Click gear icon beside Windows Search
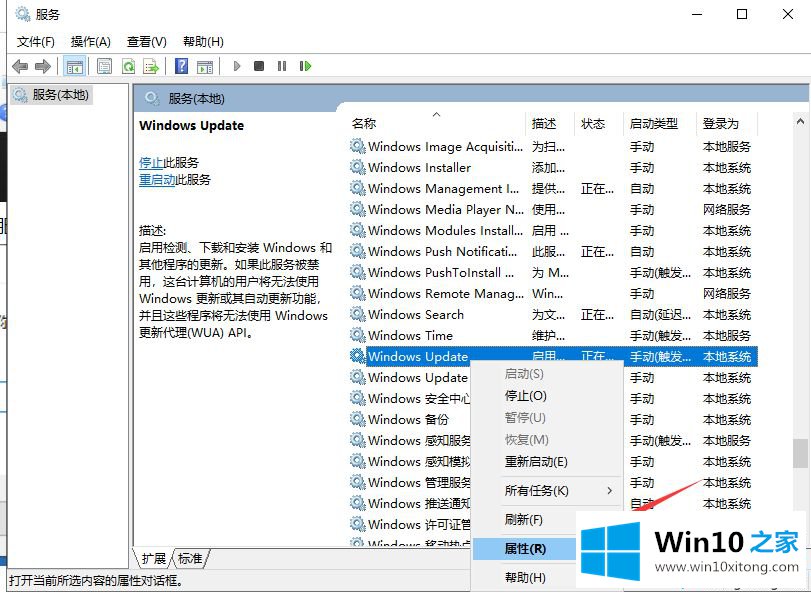This screenshot has width=811, height=593. click(357, 314)
